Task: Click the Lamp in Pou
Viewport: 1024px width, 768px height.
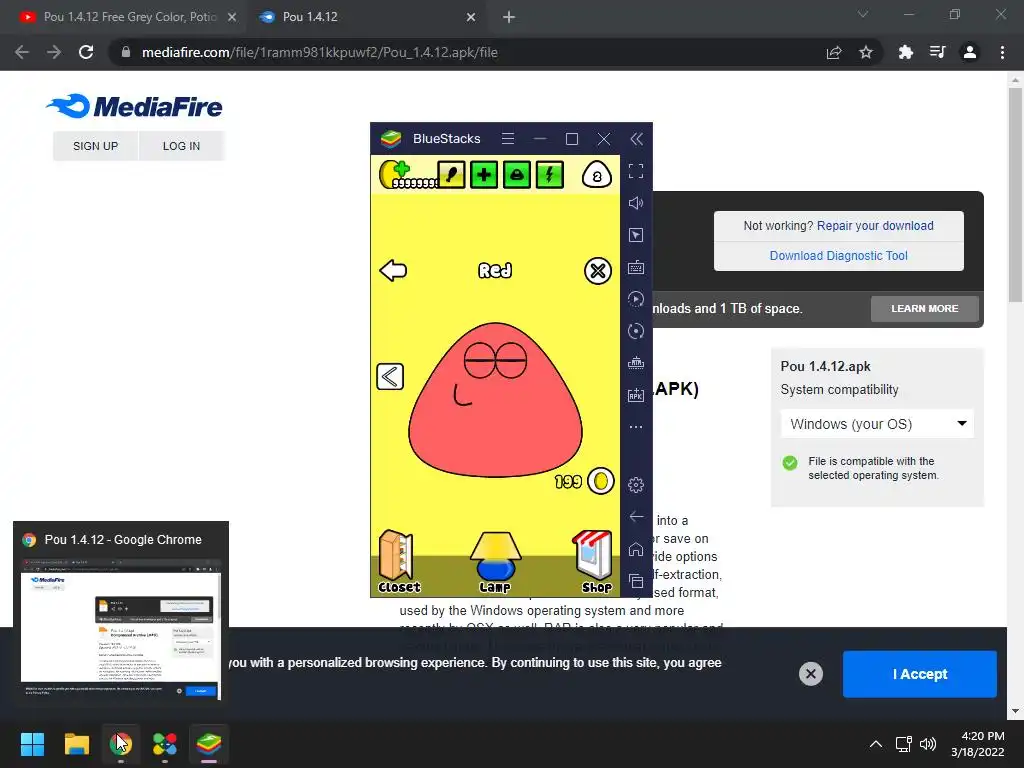Action: pos(495,562)
